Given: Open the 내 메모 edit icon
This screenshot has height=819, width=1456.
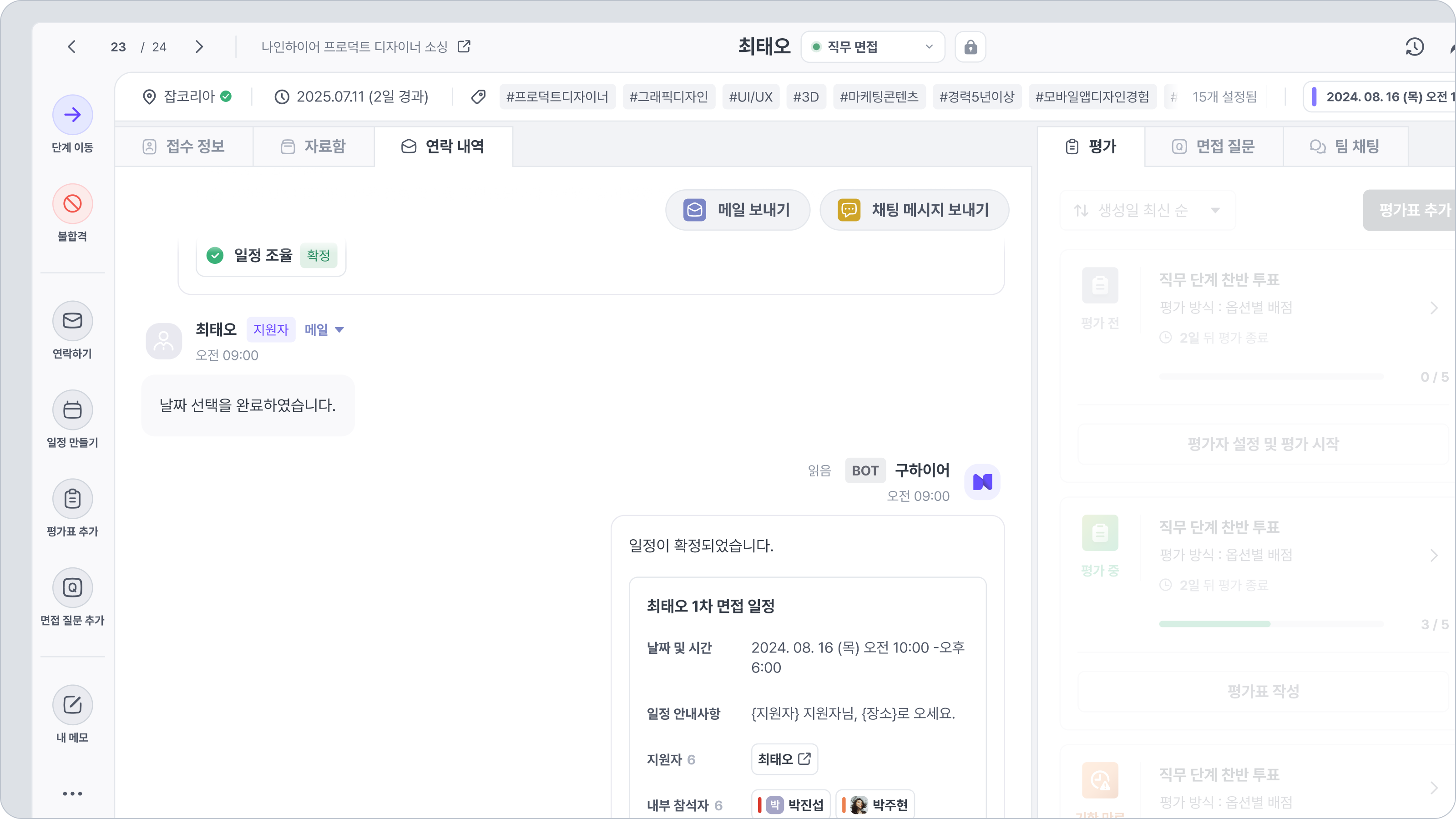Looking at the screenshot, I should [x=72, y=705].
